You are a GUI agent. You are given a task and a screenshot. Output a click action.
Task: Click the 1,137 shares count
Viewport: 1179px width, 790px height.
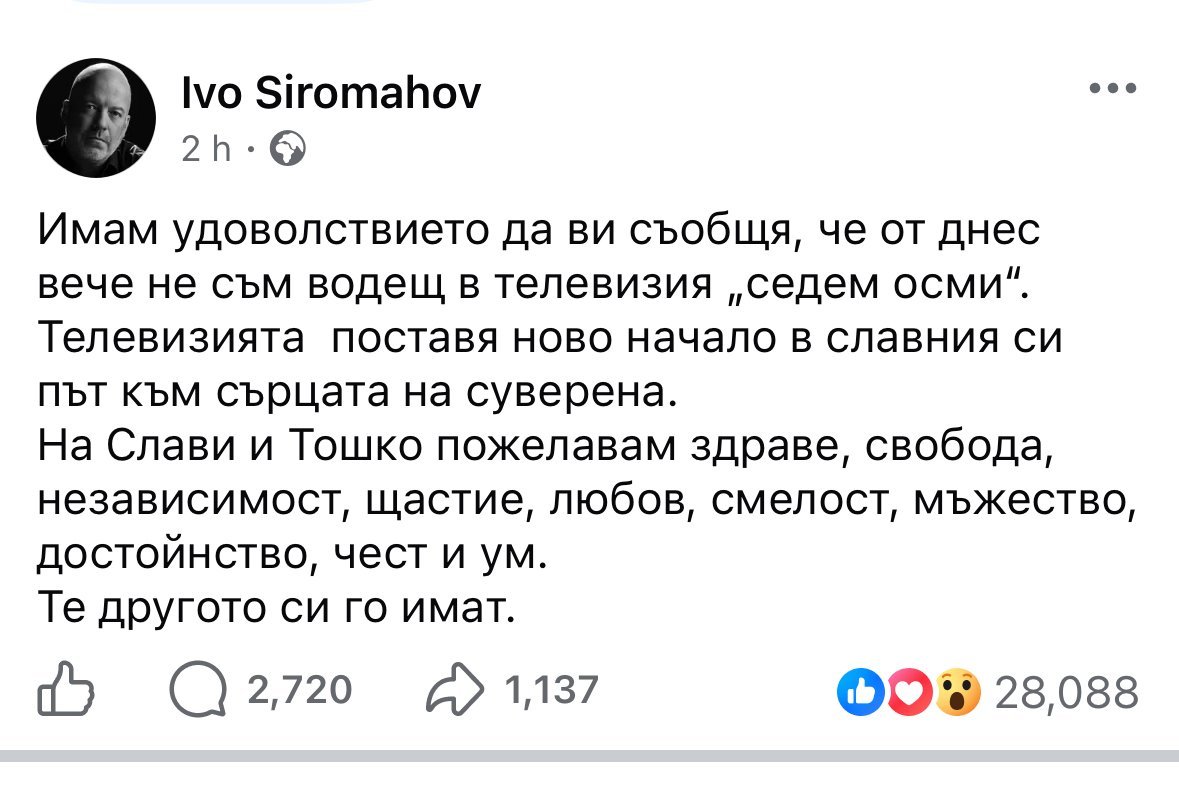pos(552,690)
